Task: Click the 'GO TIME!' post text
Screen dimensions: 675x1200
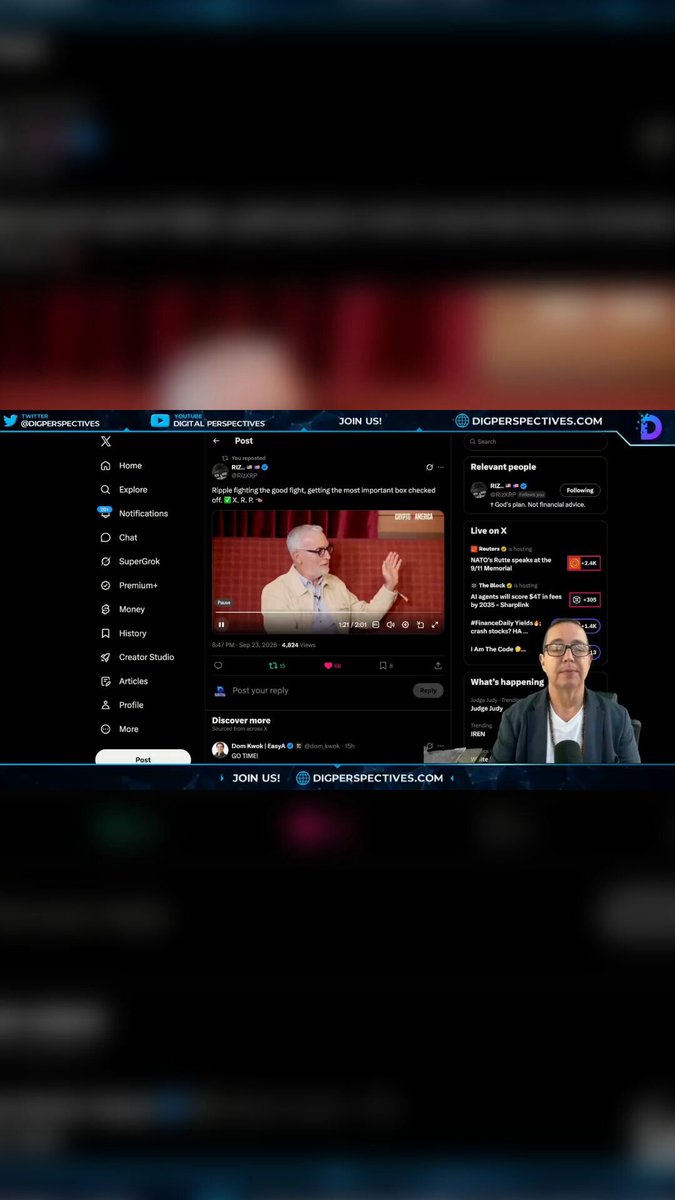Action: click(x=245, y=756)
